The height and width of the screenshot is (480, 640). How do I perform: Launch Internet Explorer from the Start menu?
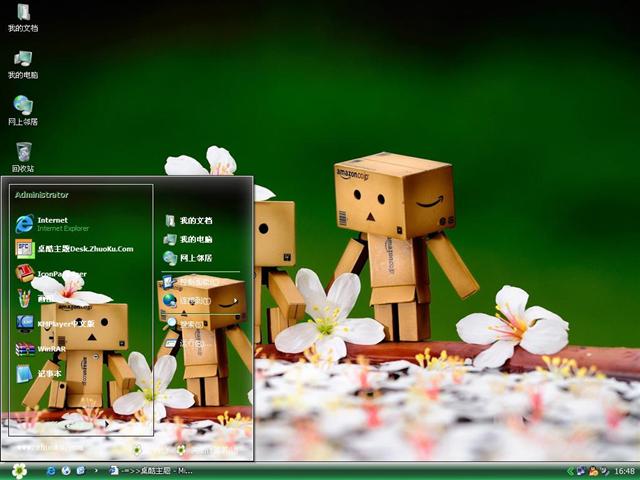62,223
